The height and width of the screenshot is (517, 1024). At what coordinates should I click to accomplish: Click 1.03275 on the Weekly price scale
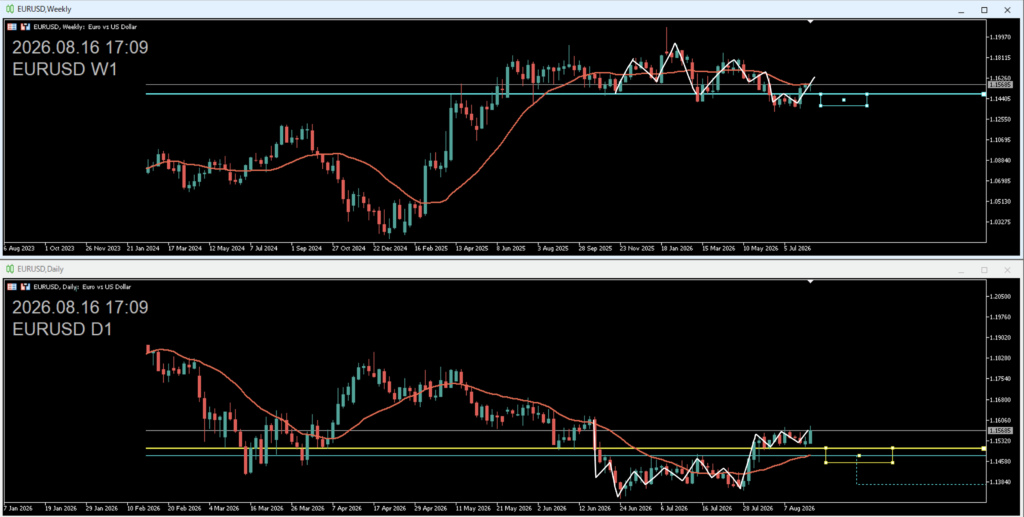(1001, 222)
